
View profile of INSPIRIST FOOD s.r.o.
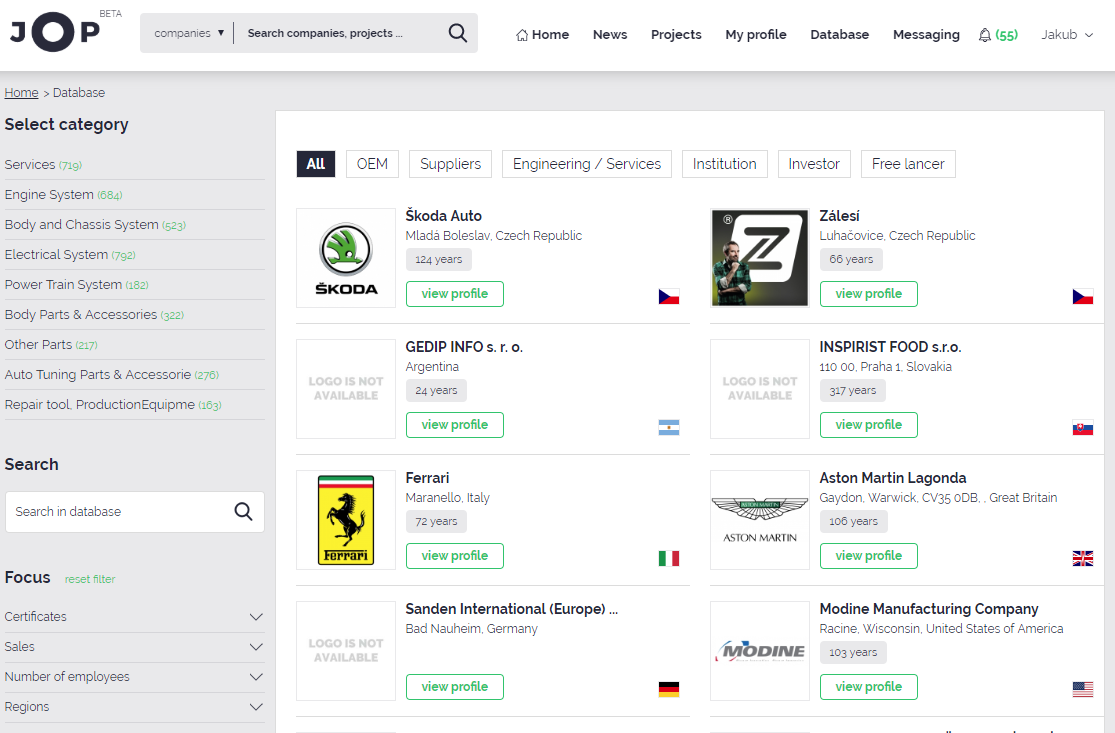coord(868,424)
